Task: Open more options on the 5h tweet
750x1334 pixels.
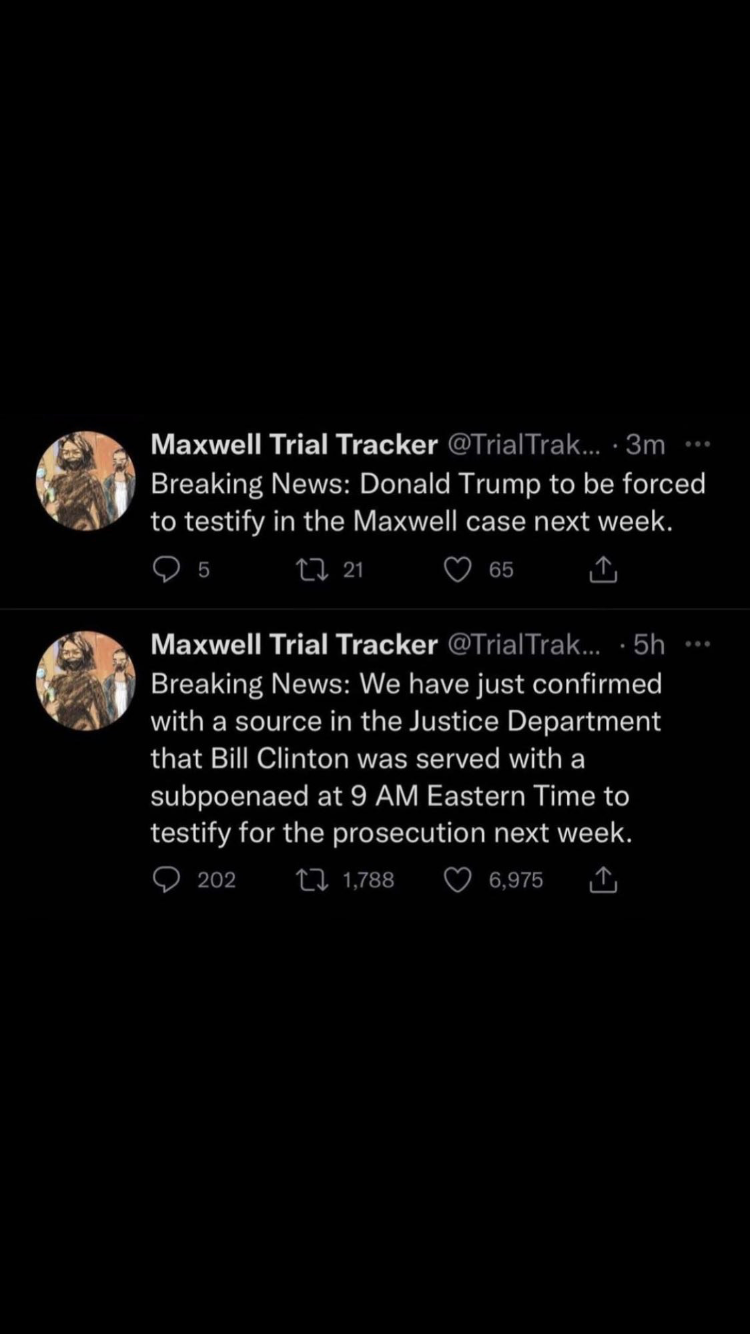Action: point(696,645)
